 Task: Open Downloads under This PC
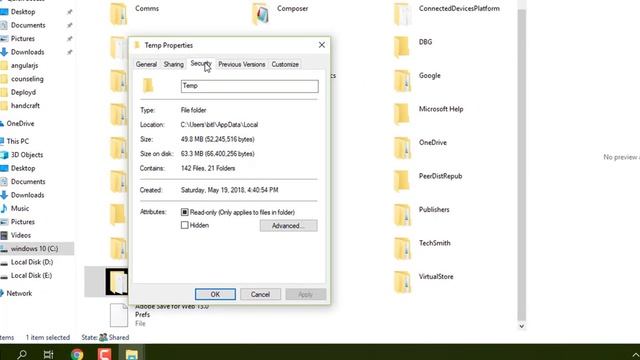[x=27, y=195]
